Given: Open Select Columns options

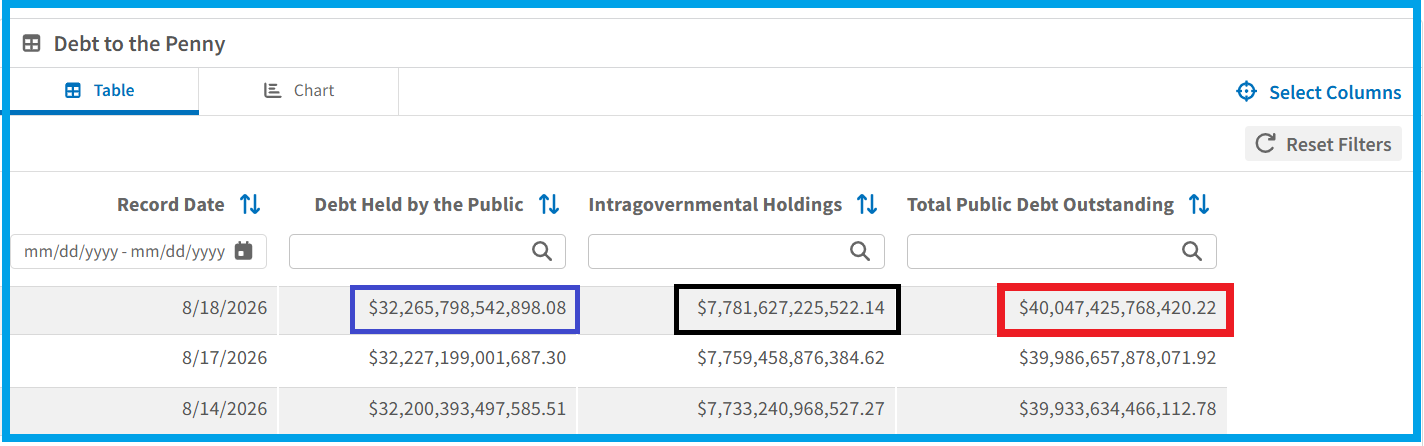Looking at the screenshot, I should (1319, 92).
